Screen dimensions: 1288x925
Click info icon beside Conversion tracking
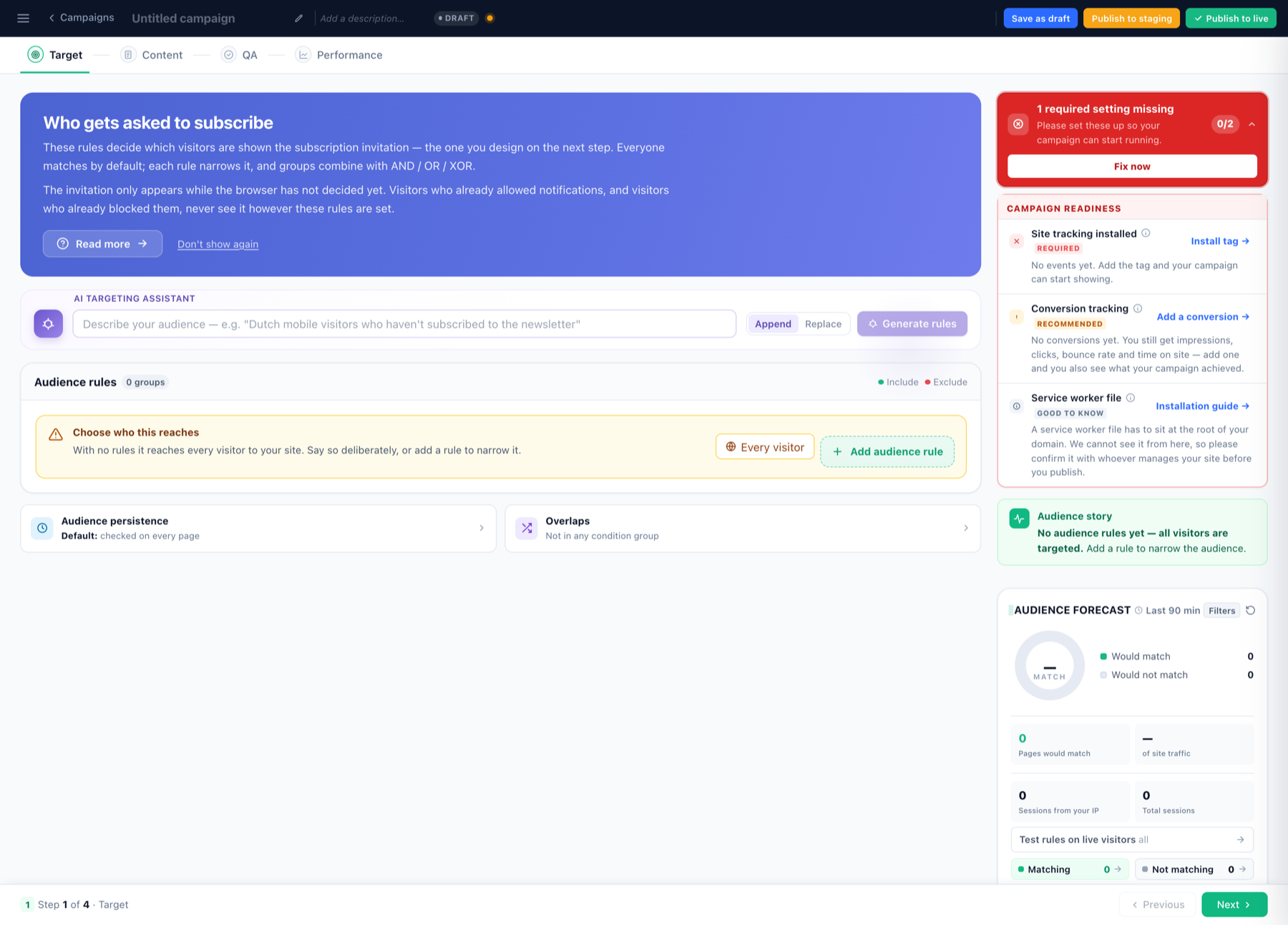pos(1138,308)
